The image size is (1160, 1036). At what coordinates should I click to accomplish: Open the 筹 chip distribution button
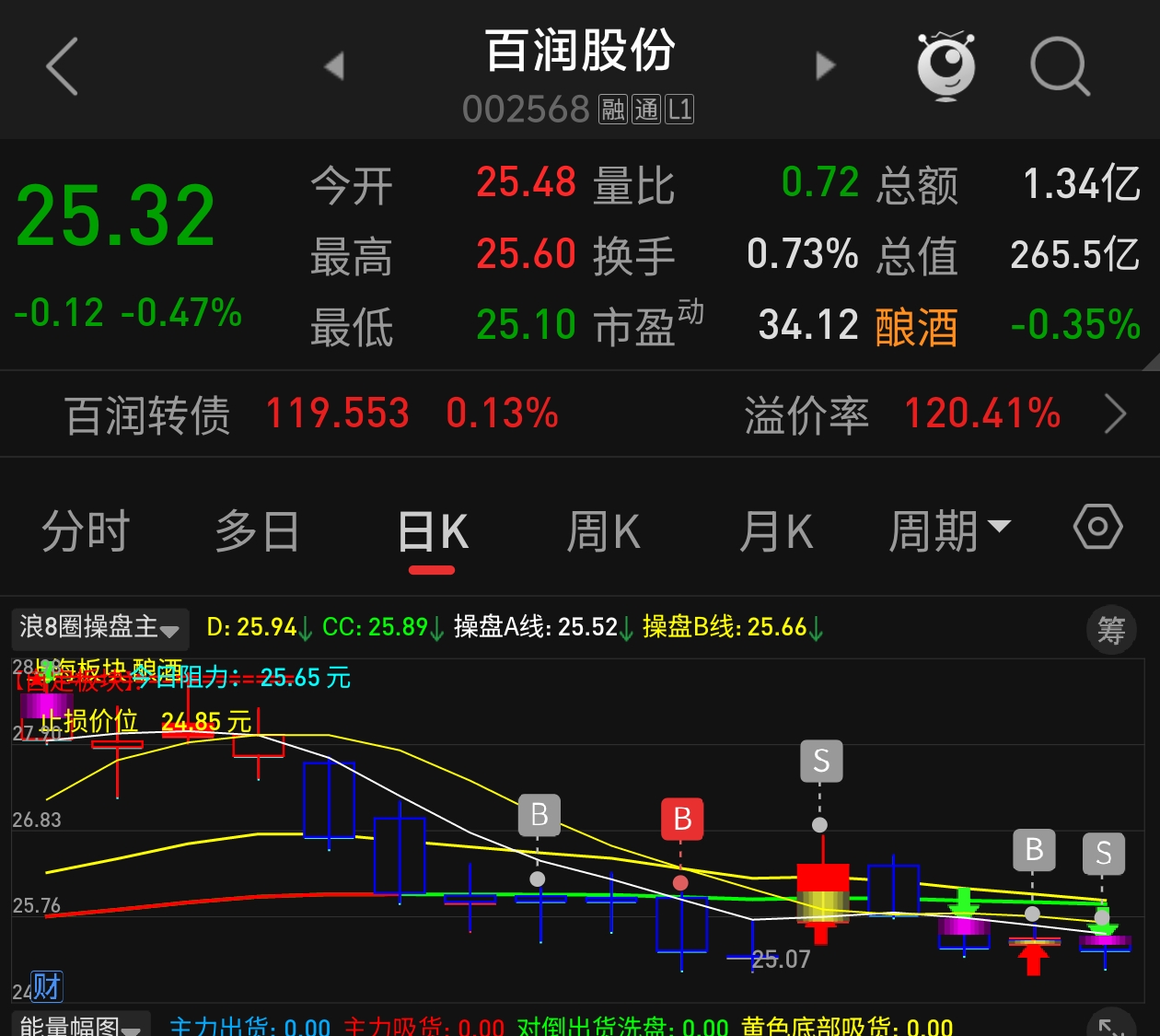1111,630
